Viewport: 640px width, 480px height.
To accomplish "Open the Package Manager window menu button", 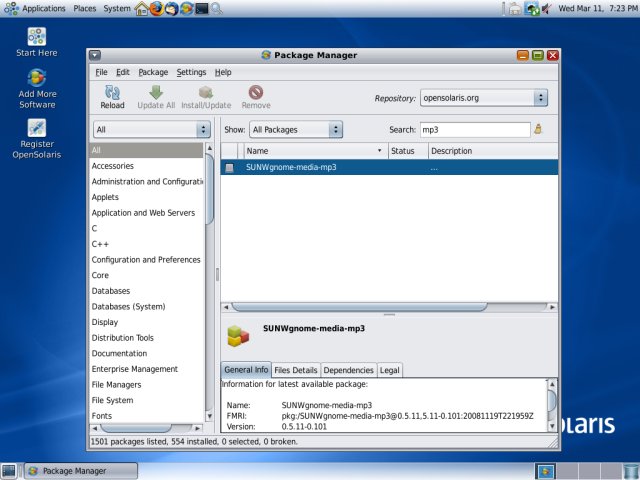I will tap(95, 55).
